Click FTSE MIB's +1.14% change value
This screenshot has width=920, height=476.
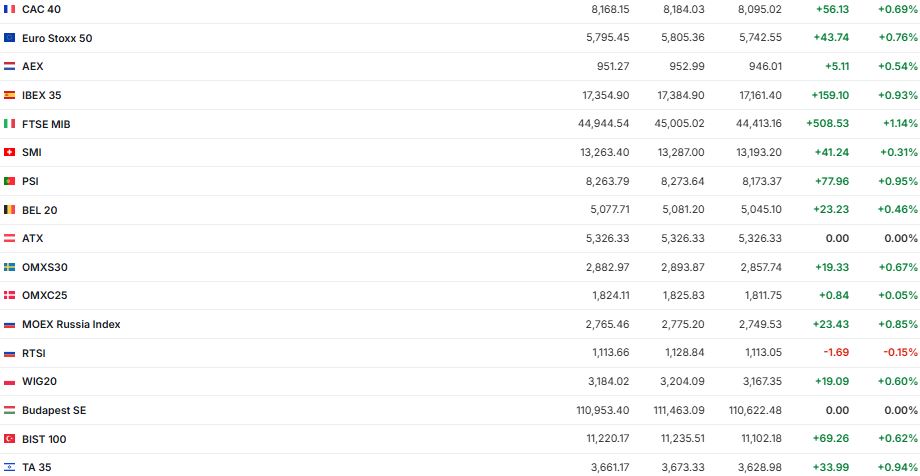897,124
